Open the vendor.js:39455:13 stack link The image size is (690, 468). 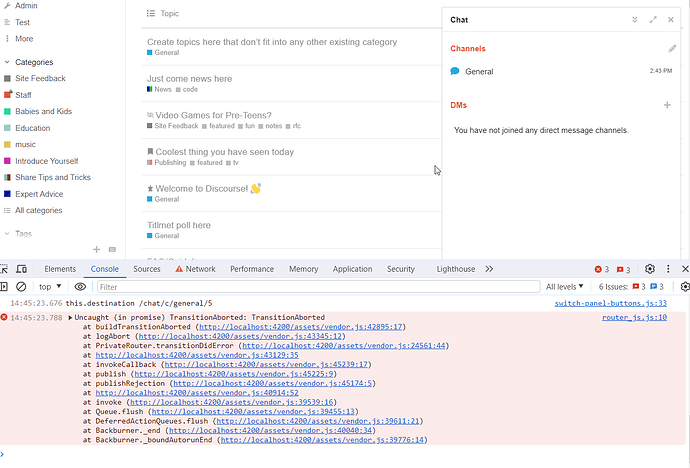(x=253, y=412)
